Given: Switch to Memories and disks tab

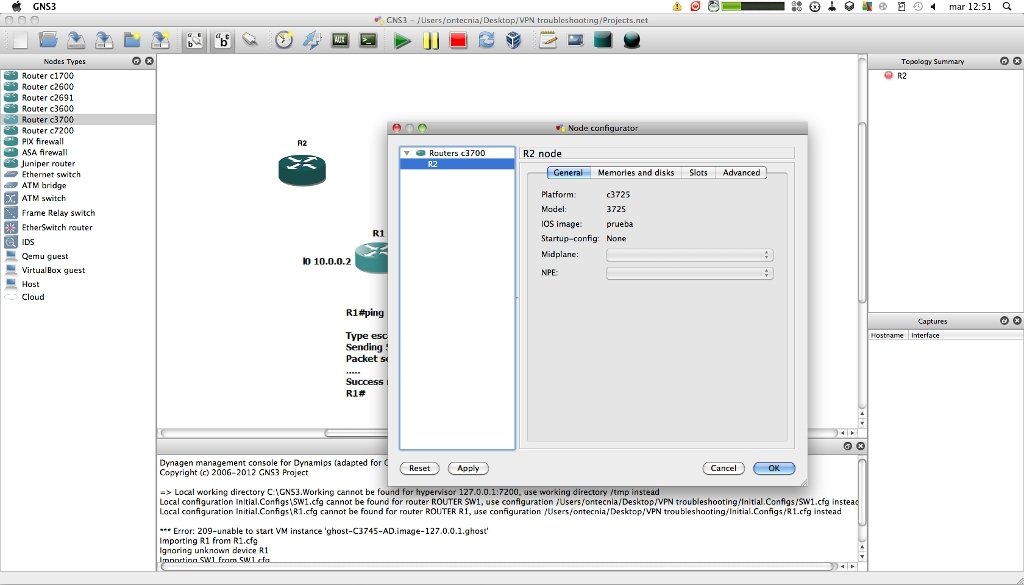Looking at the screenshot, I should click(x=636, y=173).
